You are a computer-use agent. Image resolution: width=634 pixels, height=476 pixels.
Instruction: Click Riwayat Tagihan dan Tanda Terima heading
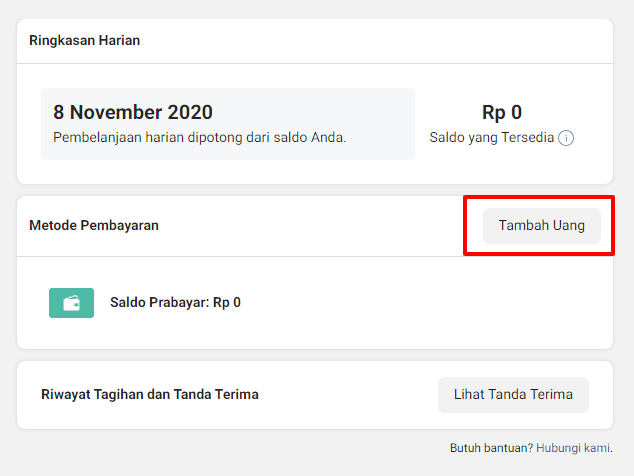pyautogui.click(x=149, y=395)
